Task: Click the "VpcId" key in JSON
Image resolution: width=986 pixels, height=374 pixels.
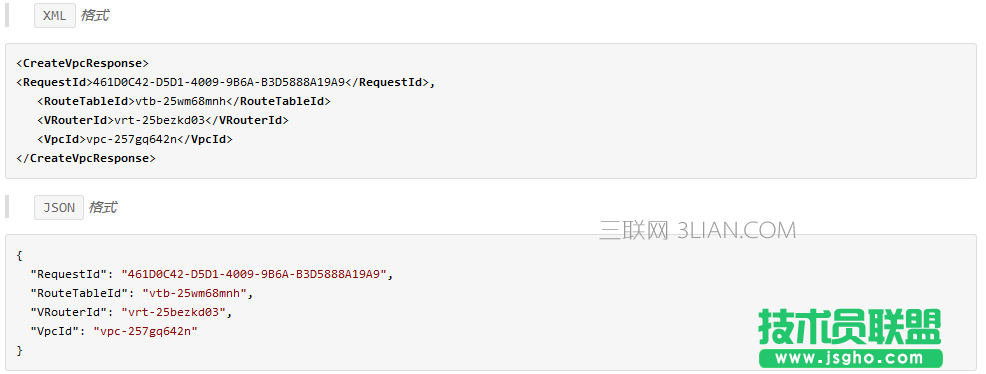Action: pos(55,331)
